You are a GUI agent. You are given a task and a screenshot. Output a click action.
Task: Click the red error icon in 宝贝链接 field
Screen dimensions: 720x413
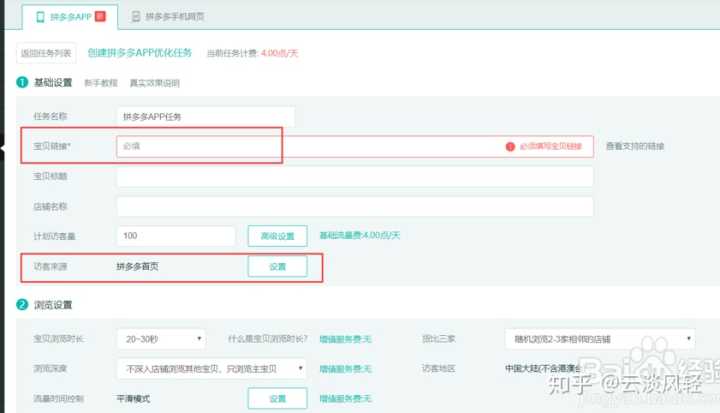[510, 146]
